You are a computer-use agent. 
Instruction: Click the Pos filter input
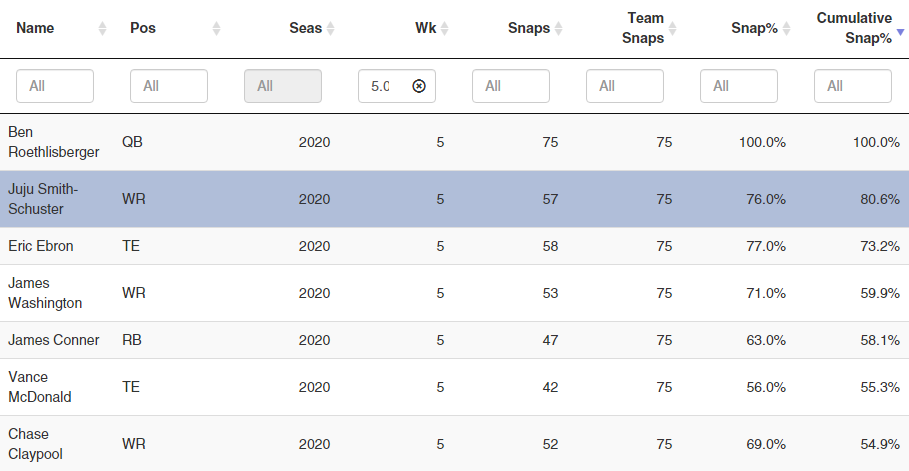point(169,86)
